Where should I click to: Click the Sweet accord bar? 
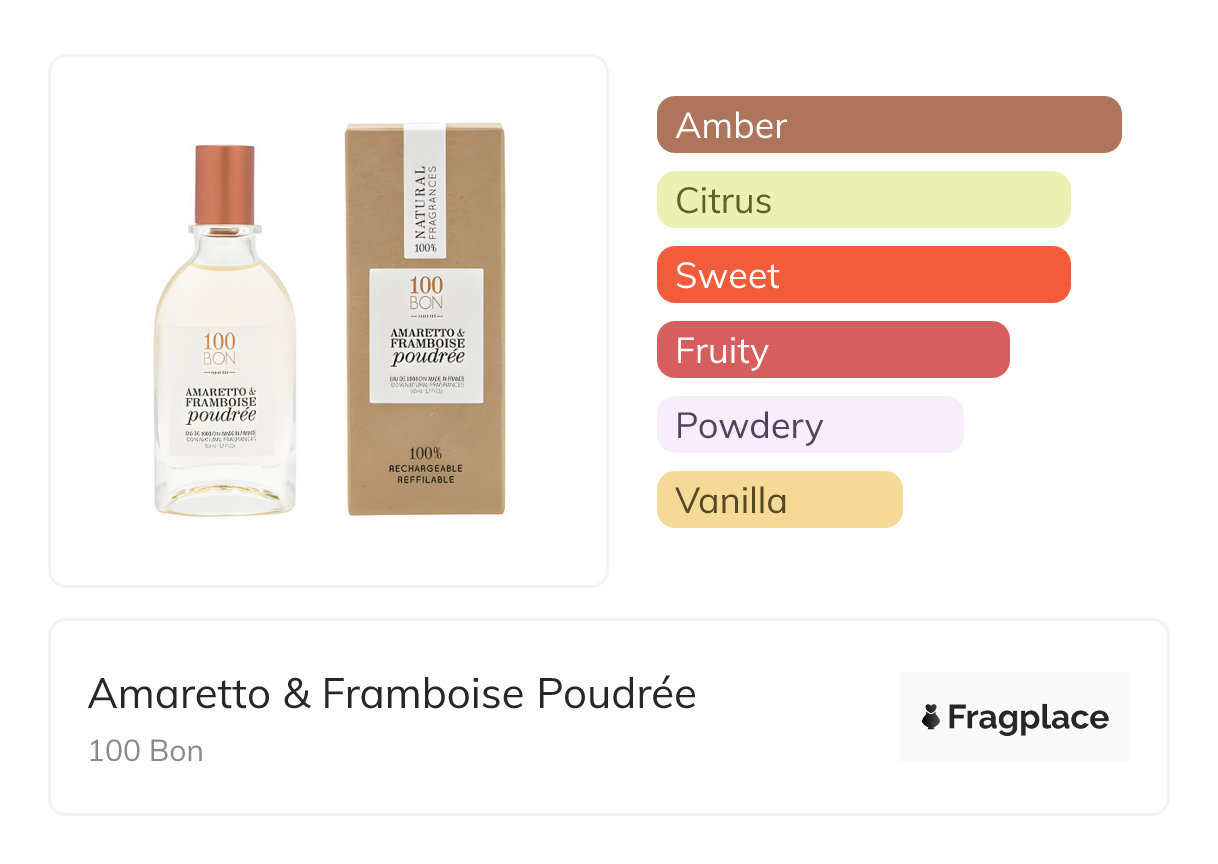pos(863,275)
